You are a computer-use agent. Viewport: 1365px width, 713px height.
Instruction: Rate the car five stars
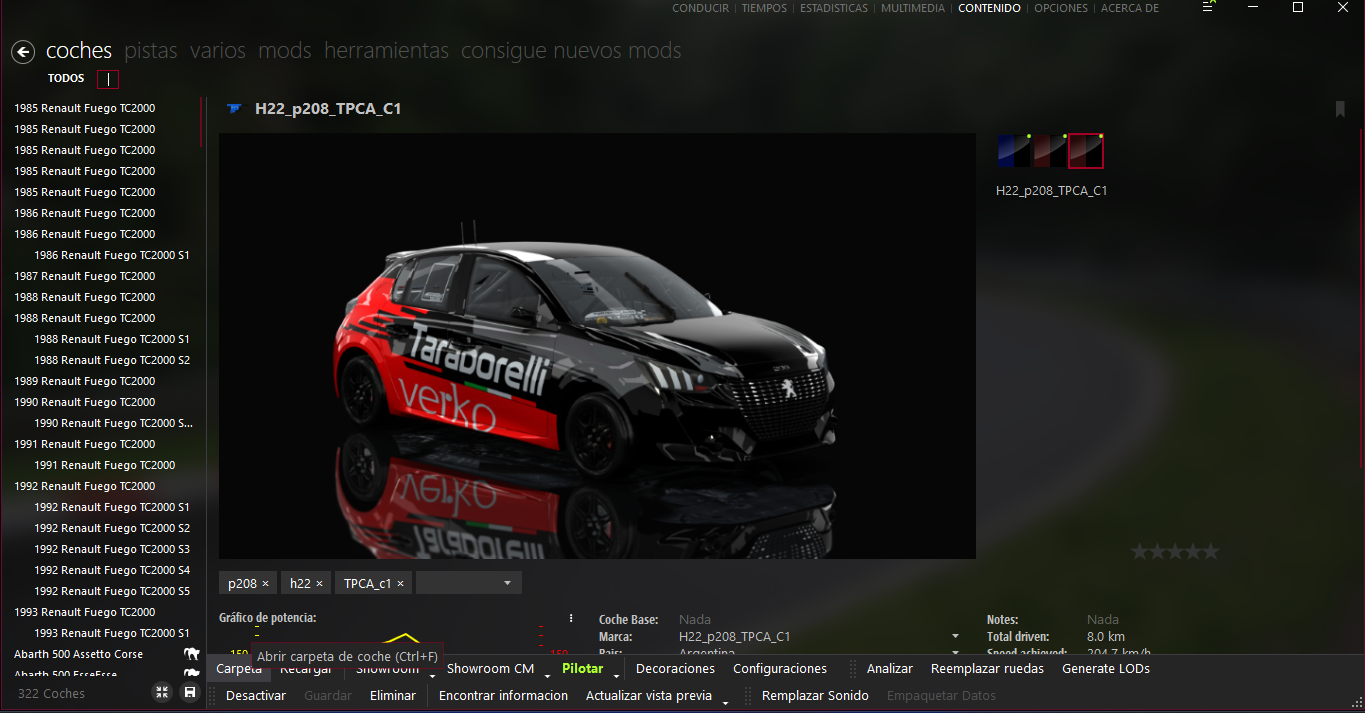[1211, 551]
